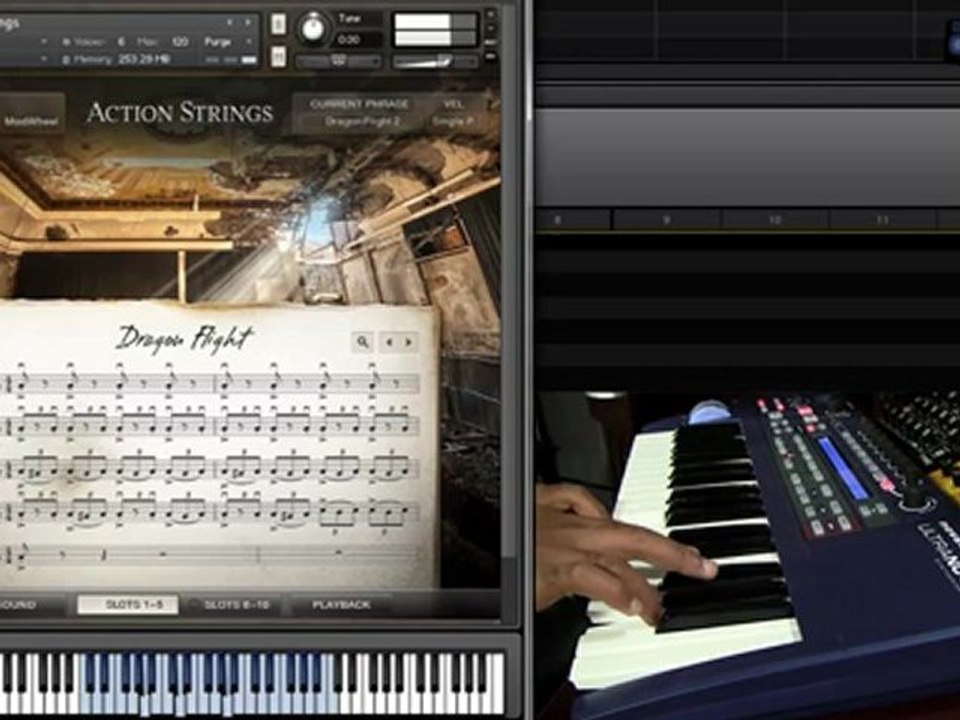Mute the instrument with the M button

pyautogui.click(x=278, y=56)
